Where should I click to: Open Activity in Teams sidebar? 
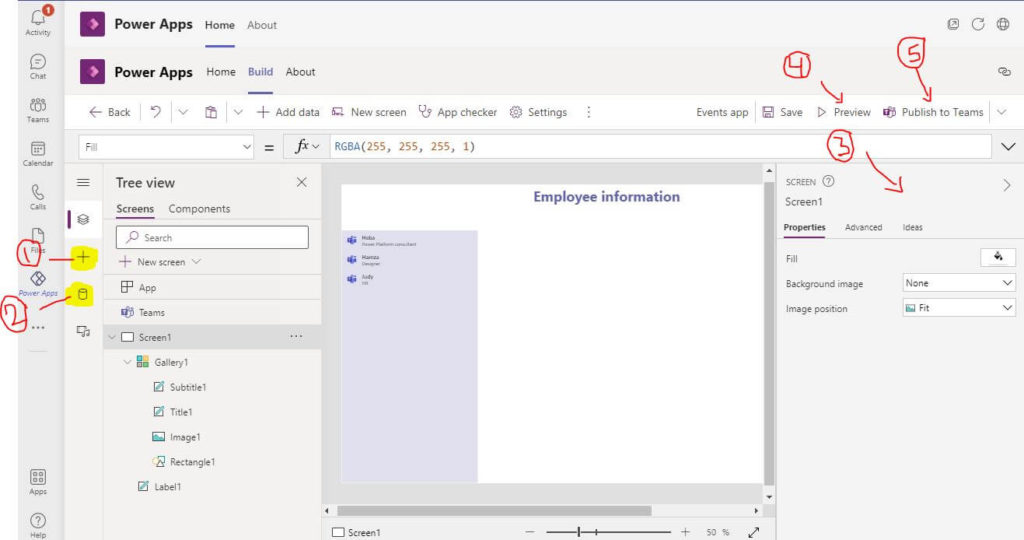coord(38,22)
